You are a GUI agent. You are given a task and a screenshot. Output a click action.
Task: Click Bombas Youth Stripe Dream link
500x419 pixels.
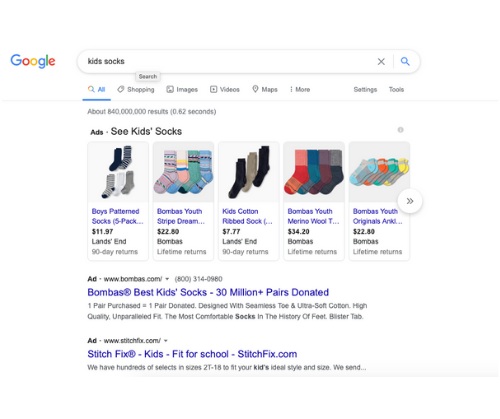pyautogui.click(x=181, y=216)
